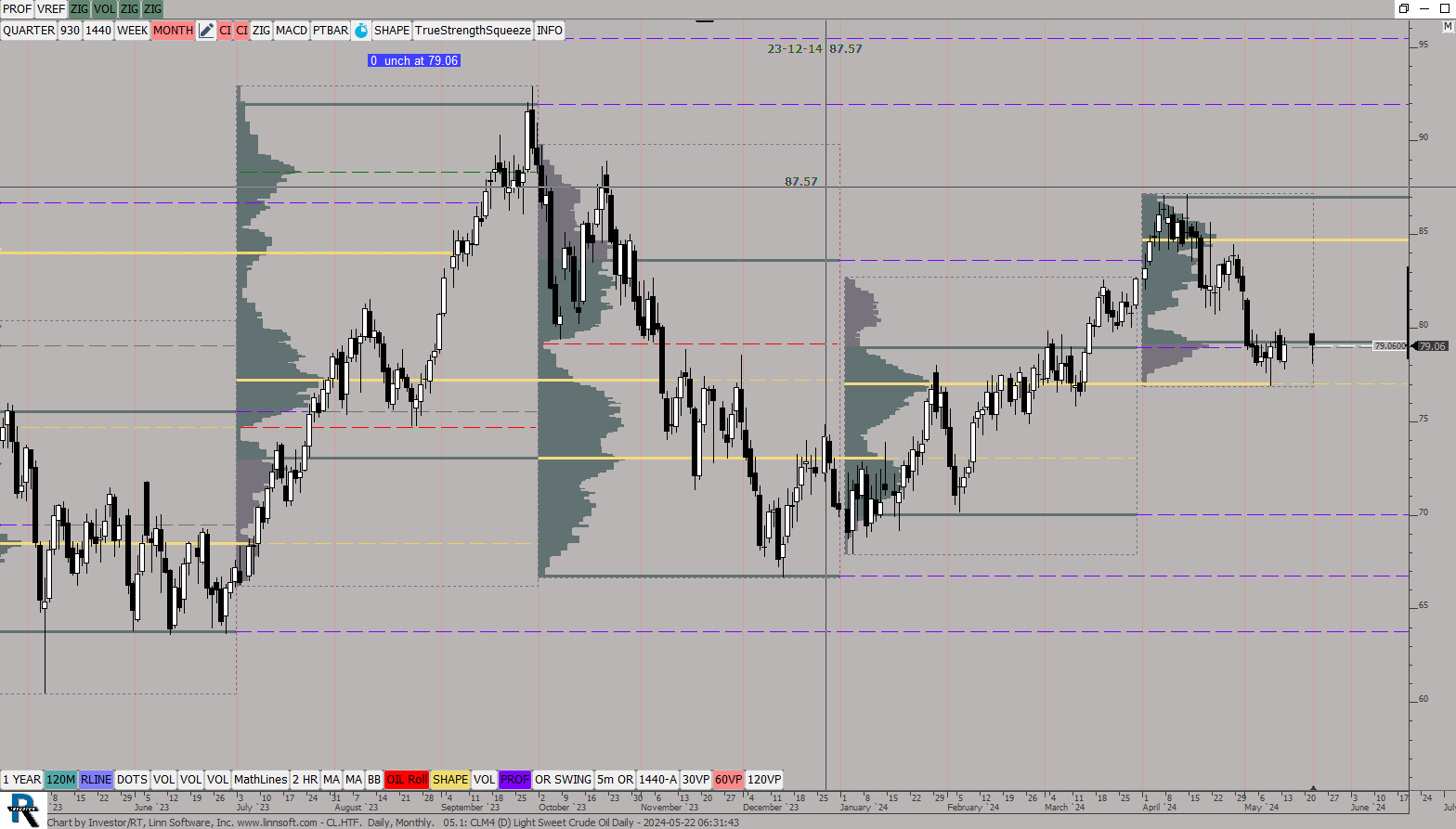
Task: Toggle the CI button beside the white ZIG
Action: click(241, 31)
